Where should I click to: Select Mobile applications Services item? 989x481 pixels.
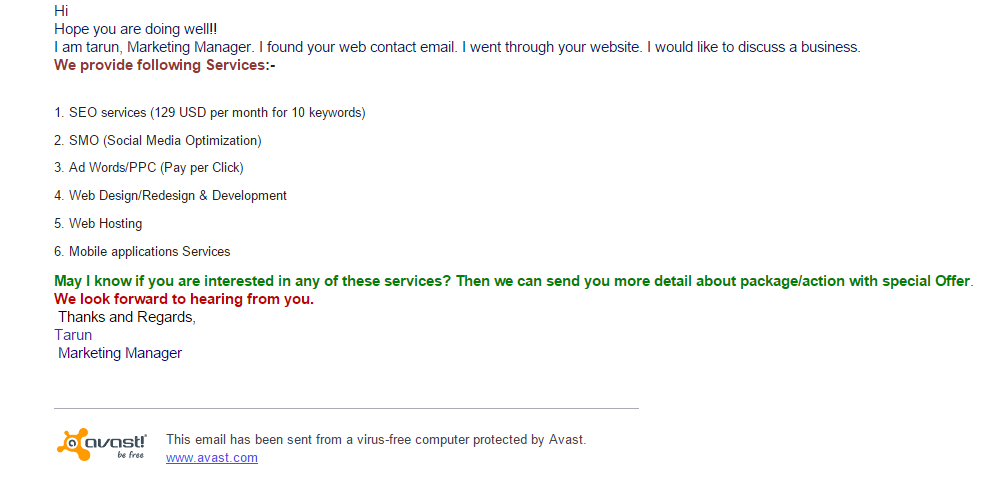click(143, 252)
